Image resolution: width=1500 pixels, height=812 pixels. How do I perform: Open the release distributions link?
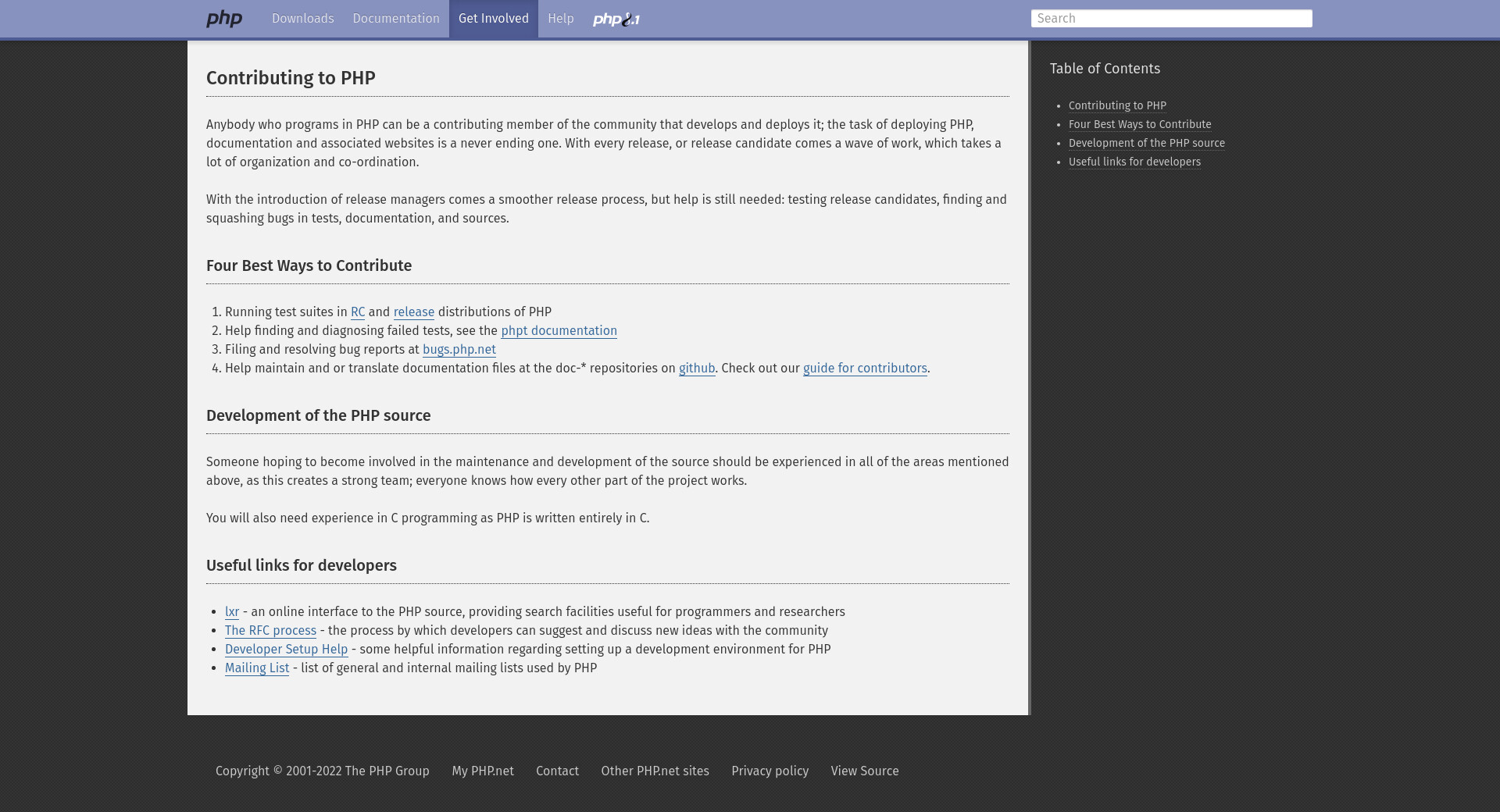[x=413, y=312]
